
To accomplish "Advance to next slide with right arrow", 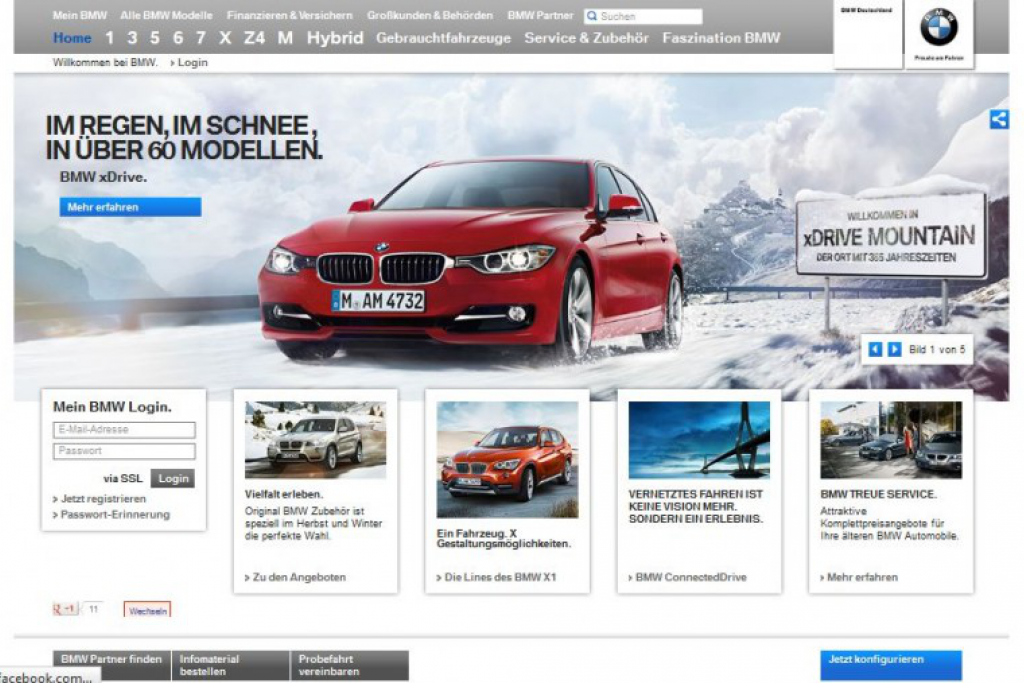I will click(x=893, y=349).
